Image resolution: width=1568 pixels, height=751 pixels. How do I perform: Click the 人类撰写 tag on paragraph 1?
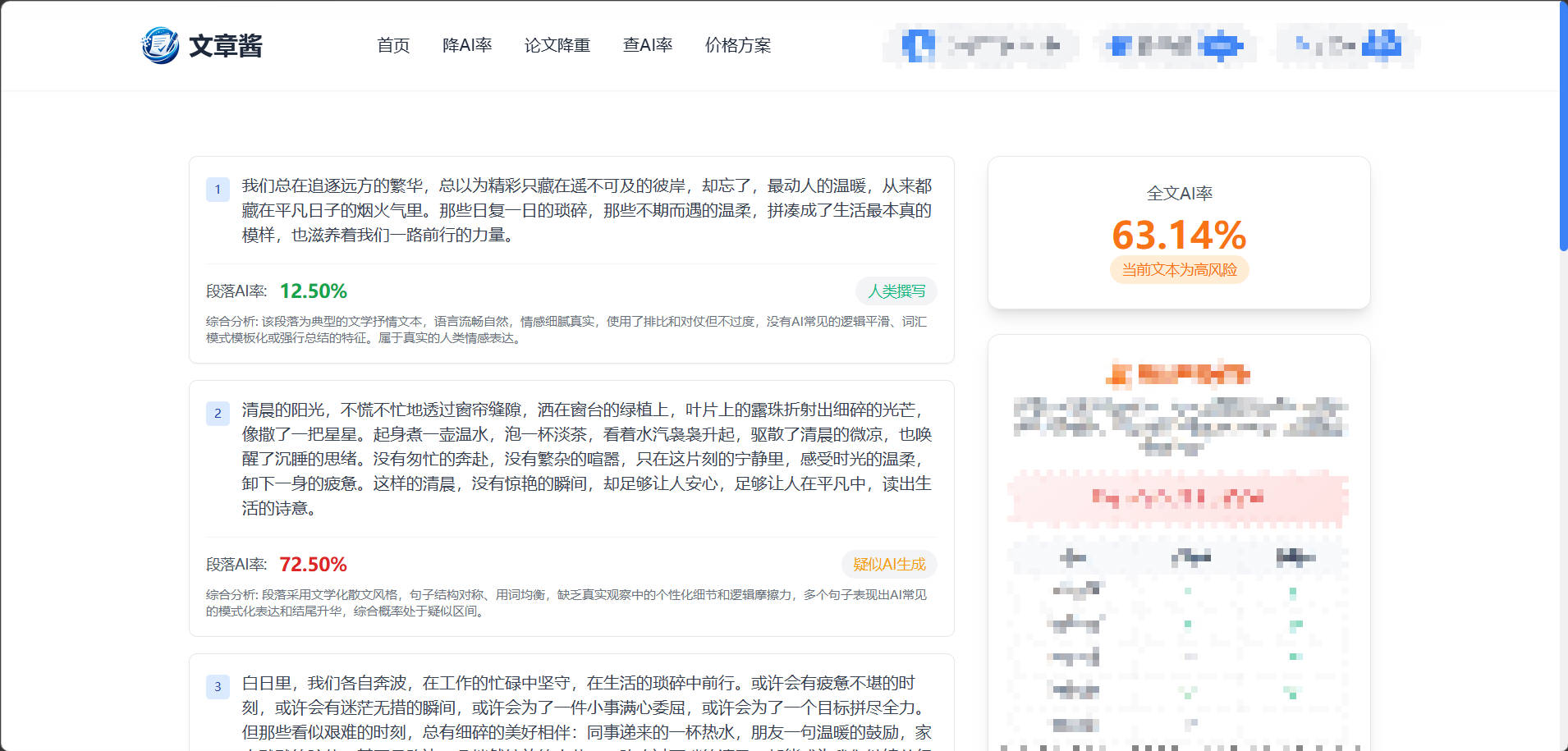[x=896, y=291]
